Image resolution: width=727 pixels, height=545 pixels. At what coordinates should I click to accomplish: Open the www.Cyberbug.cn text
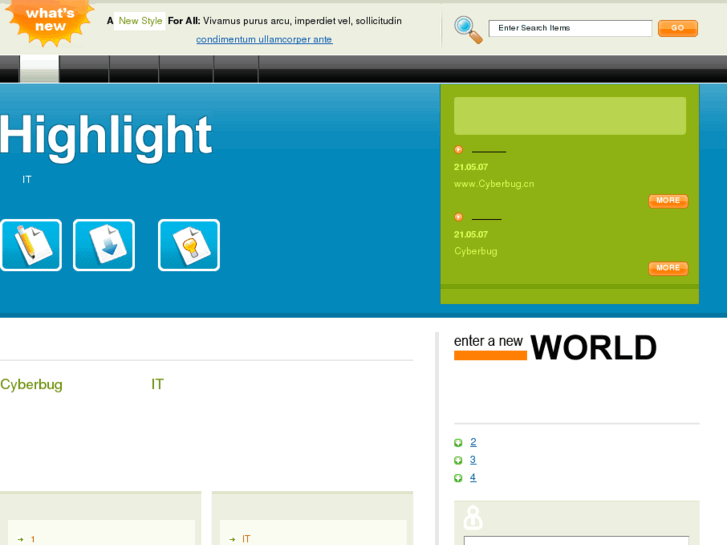[494, 184]
